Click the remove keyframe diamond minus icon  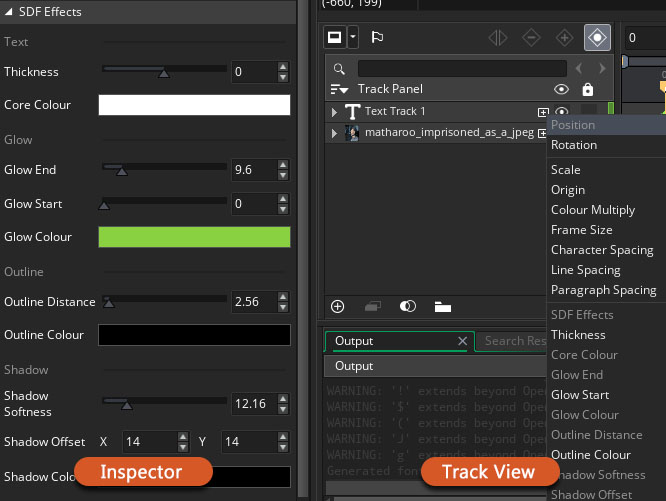click(531, 38)
